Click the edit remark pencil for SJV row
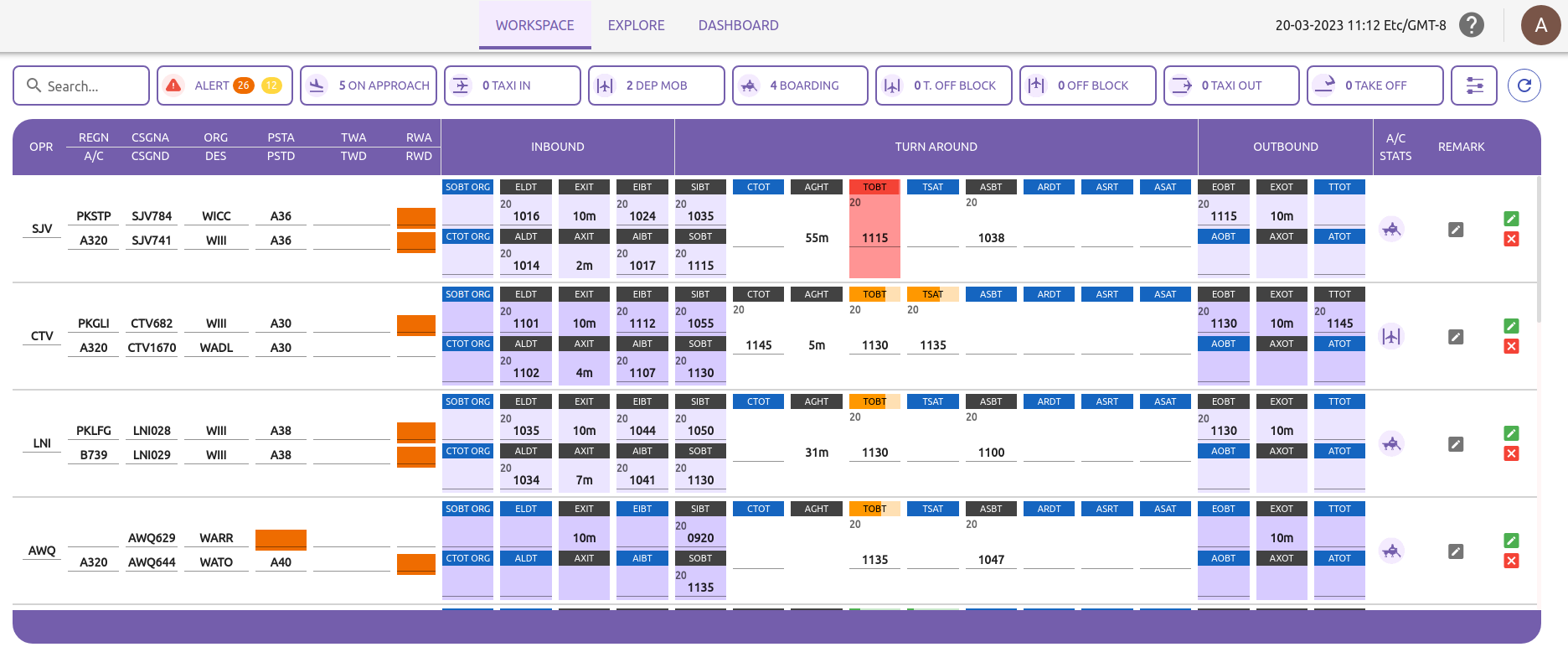The image size is (1568, 647). [1456, 230]
